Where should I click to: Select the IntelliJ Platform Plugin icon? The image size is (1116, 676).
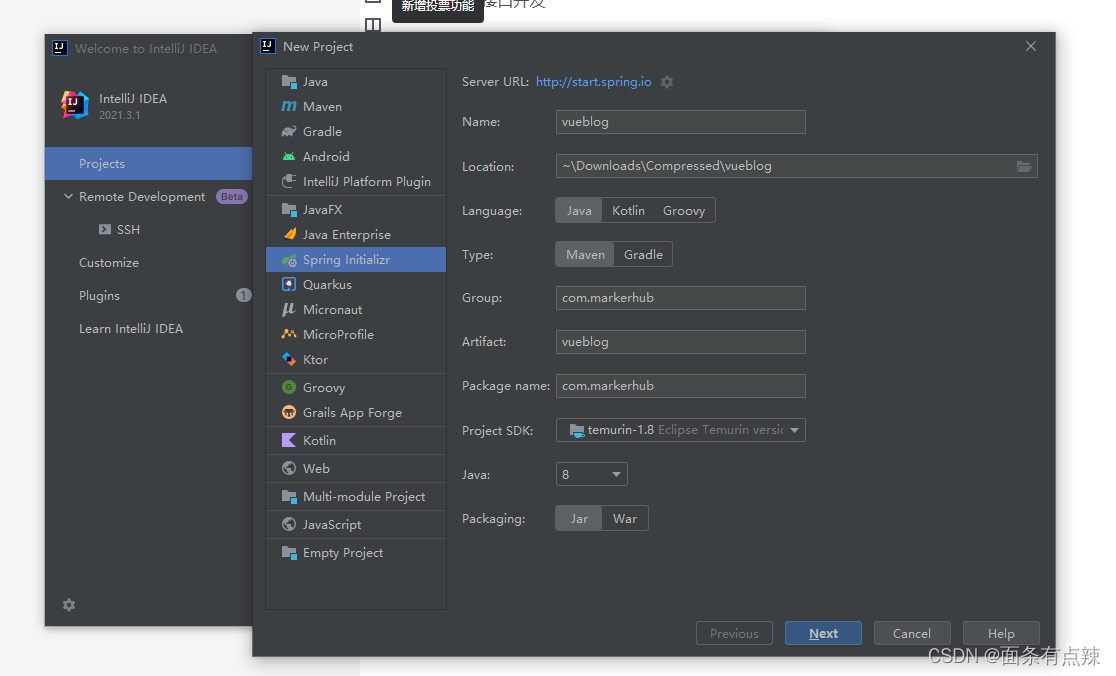coord(289,181)
